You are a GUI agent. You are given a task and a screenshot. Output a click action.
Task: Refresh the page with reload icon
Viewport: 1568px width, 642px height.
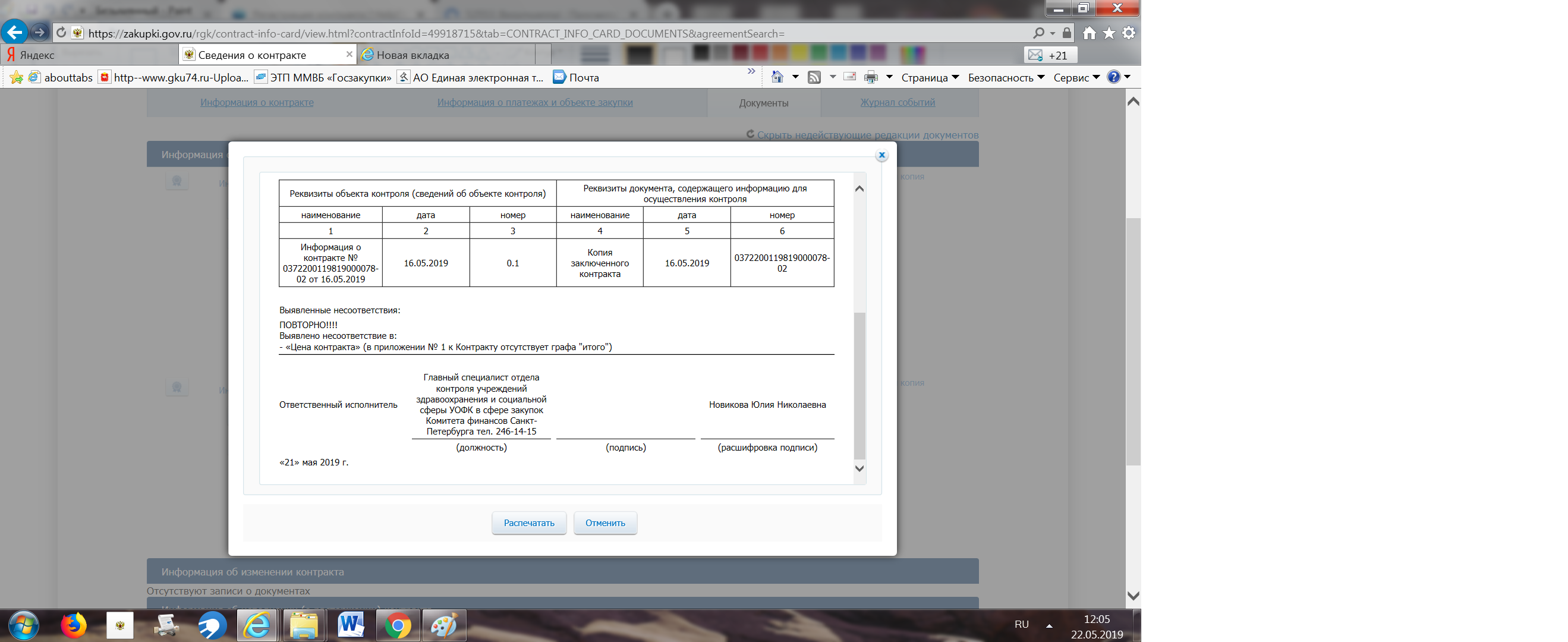point(61,33)
